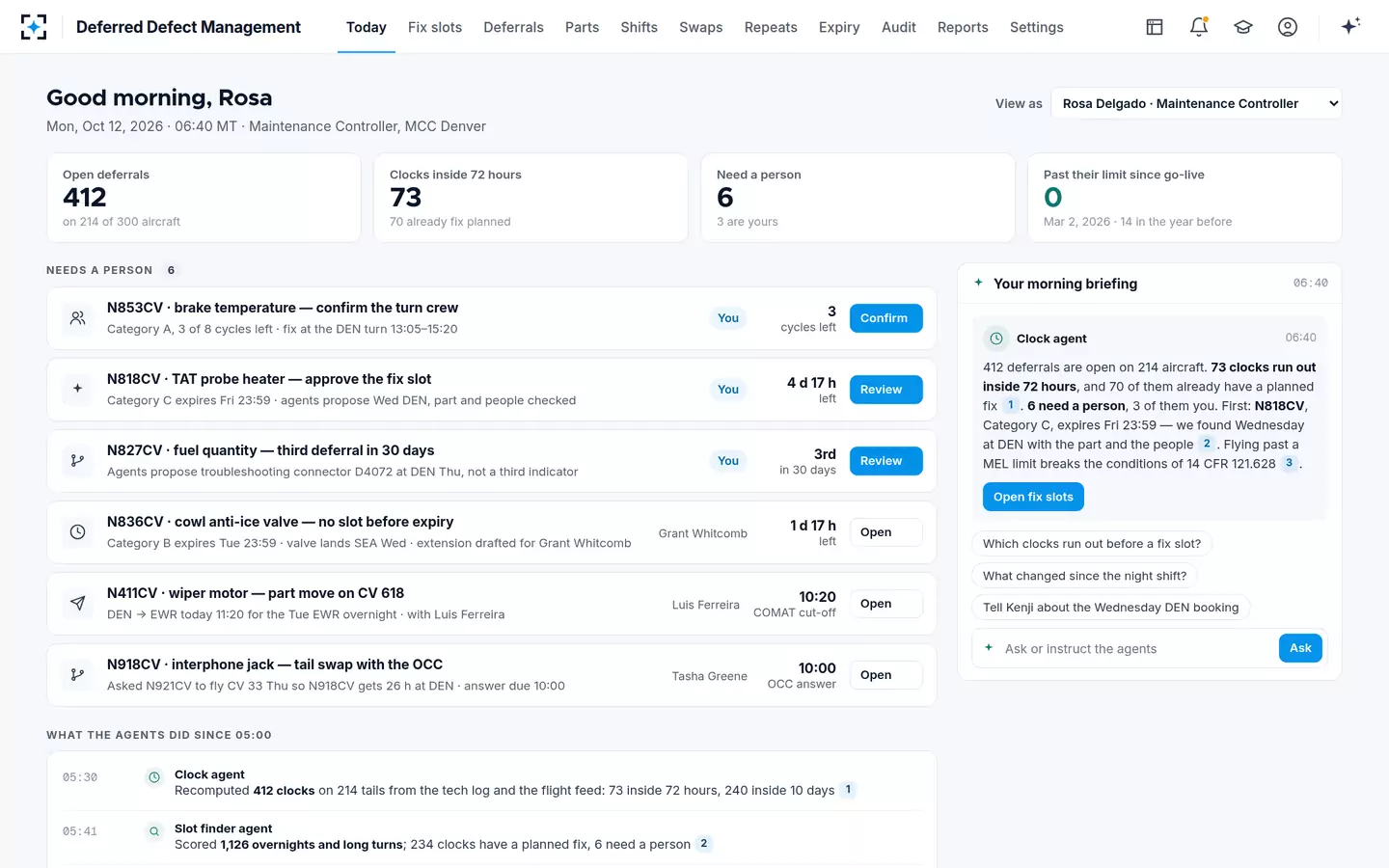Open the notifications bell
Viewport: 1389px width, 868px height.
tap(1199, 27)
